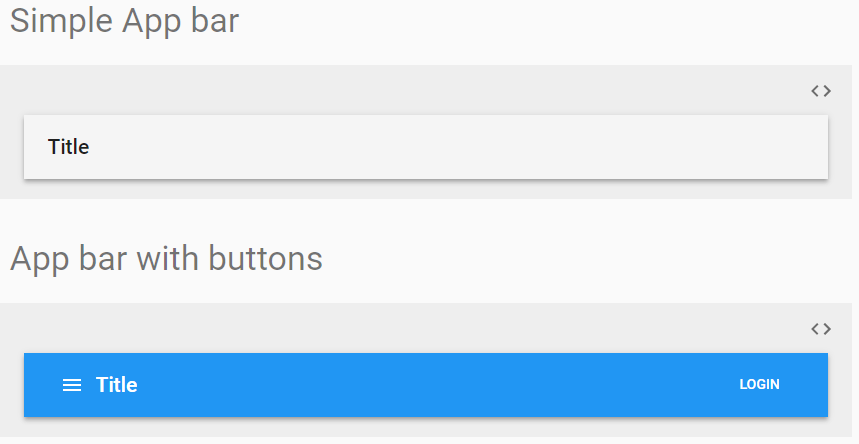Click the Title text in the blue app bar
This screenshot has width=859, height=444.
click(117, 385)
